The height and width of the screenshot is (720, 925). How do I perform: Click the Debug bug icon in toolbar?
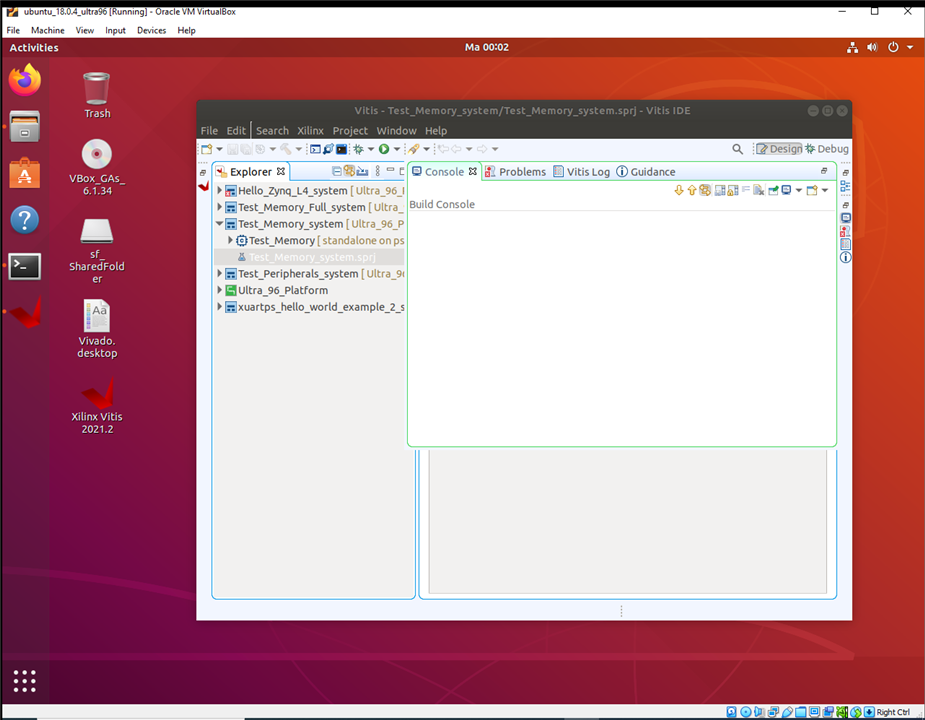(358, 149)
